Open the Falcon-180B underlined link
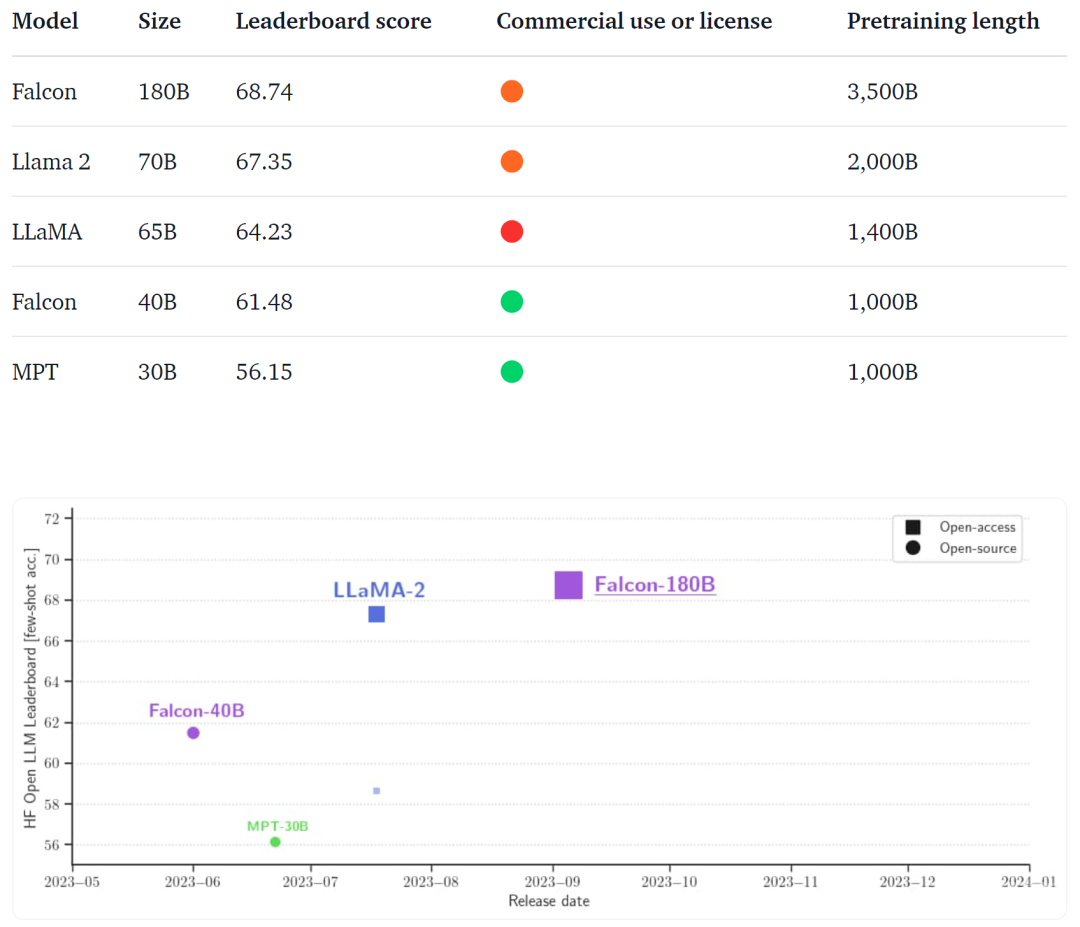 (655, 585)
